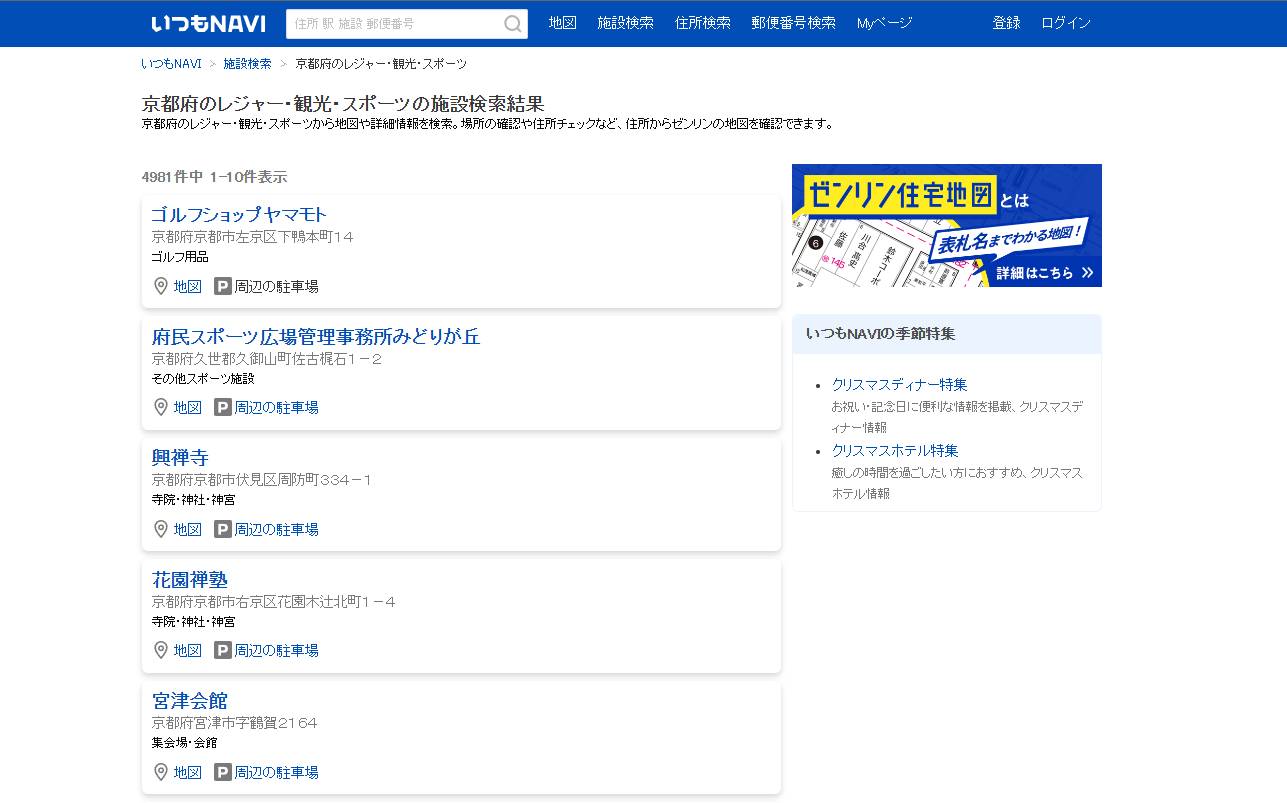Open the ゼンリン住宅地図 banner

(x=947, y=225)
